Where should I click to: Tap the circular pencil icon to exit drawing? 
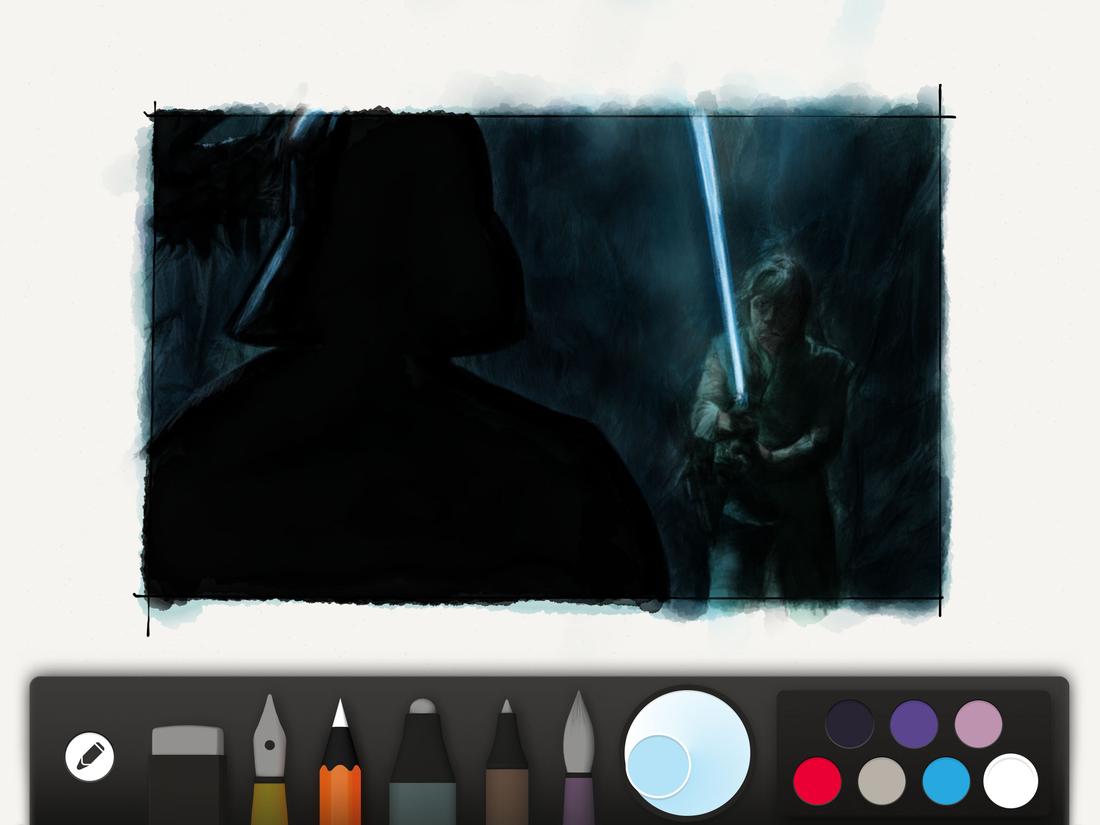(x=89, y=755)
